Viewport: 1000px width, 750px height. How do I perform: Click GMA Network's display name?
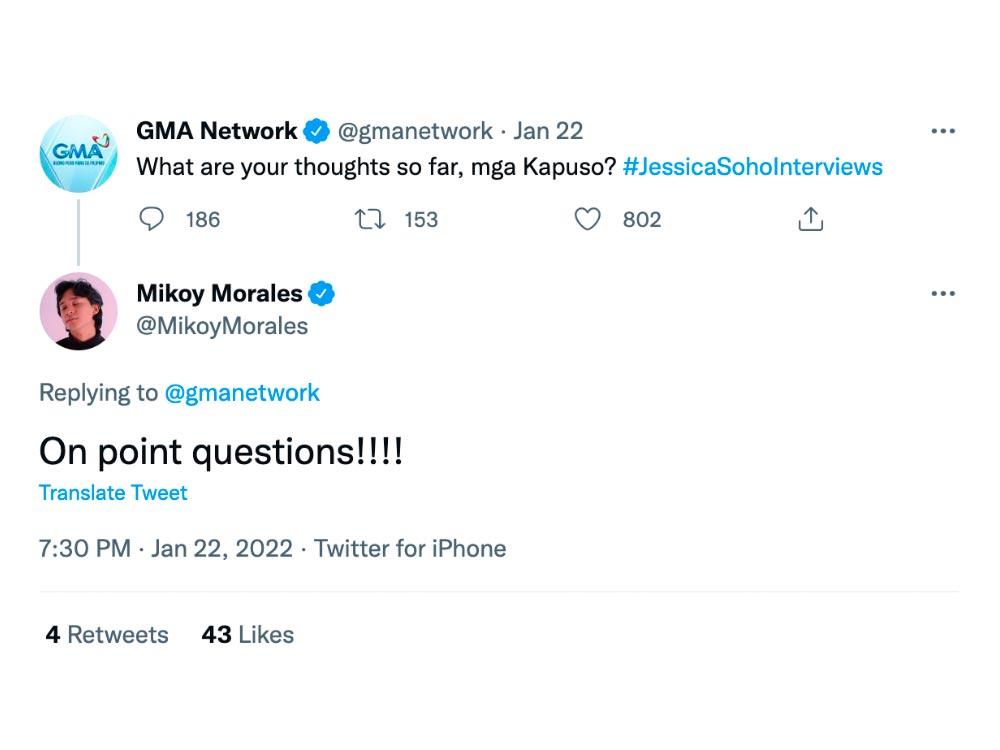pos(216,130)
